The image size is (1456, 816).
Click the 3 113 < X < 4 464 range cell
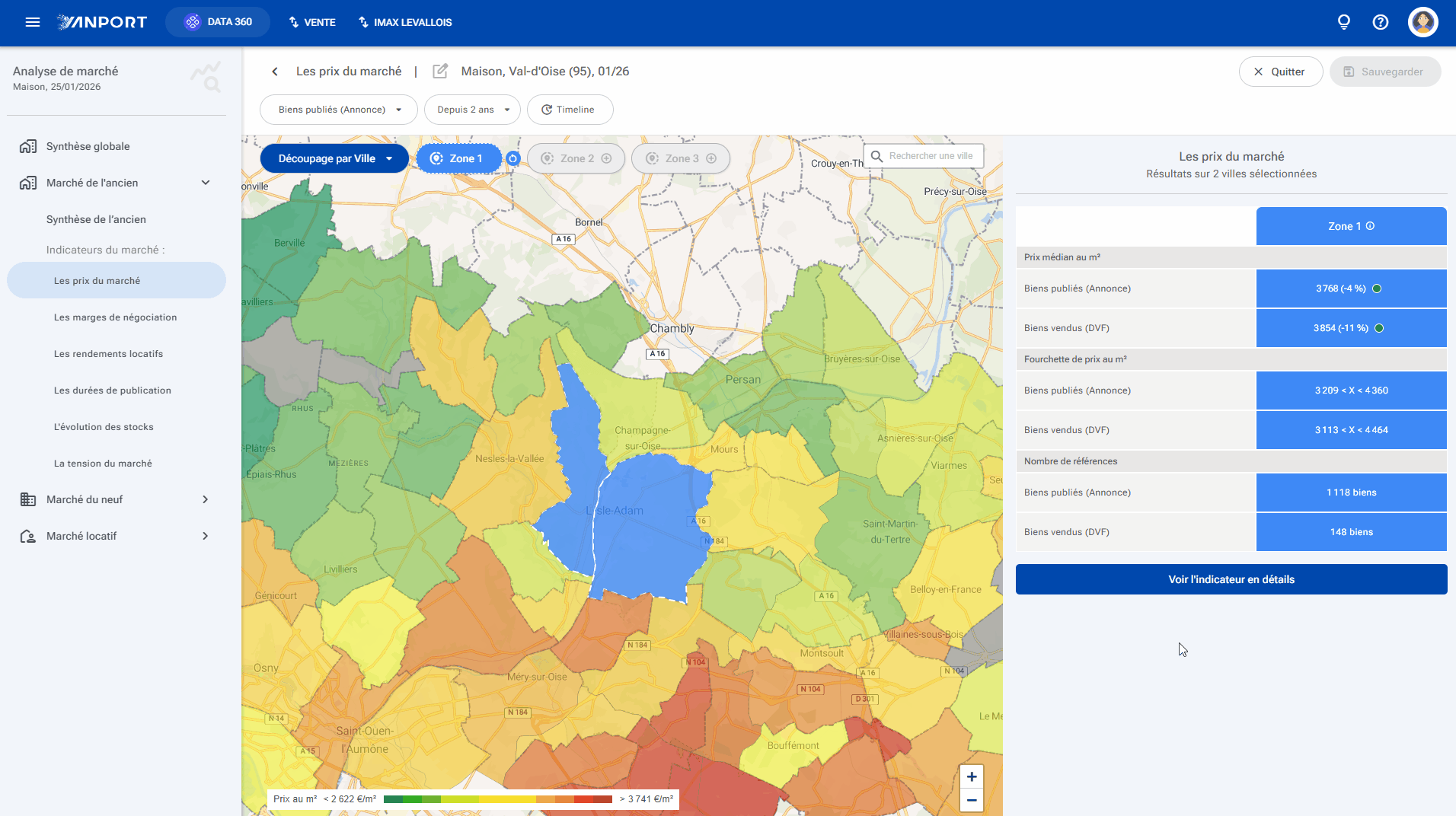[1351, 430]
